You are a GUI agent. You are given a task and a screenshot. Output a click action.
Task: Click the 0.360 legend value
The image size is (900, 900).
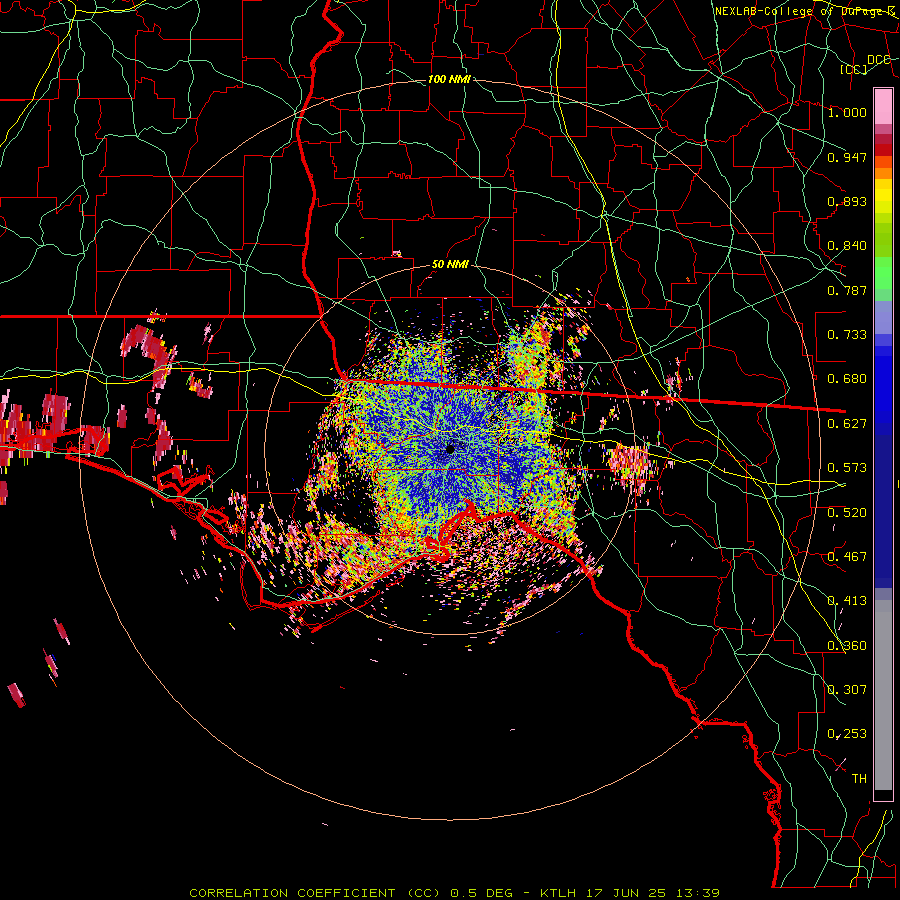tap(847, 646)
